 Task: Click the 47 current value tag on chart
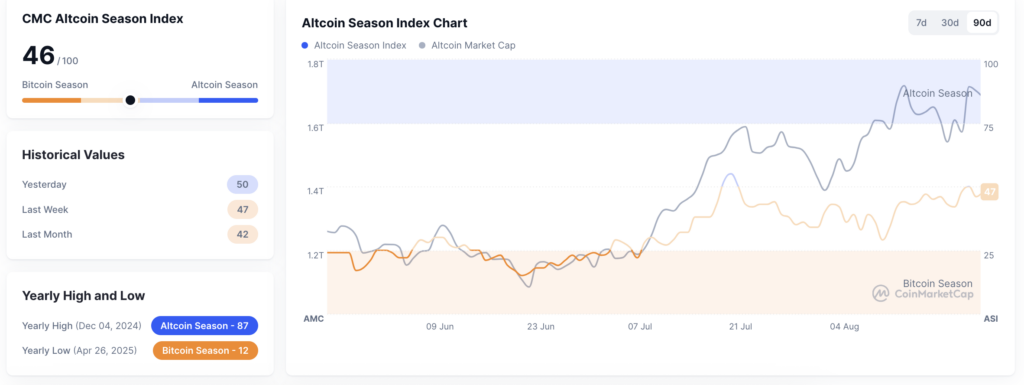tap(990, 192)
